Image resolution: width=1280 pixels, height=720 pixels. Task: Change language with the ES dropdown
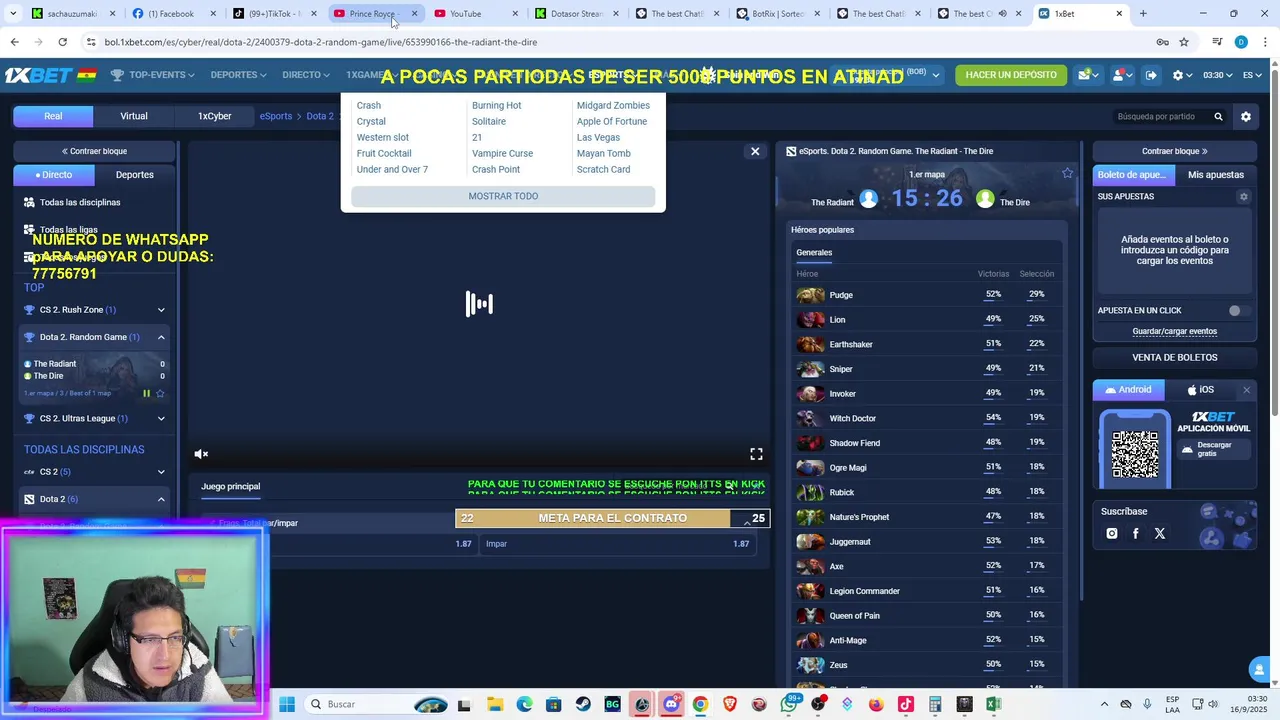tap(1252, 75)
